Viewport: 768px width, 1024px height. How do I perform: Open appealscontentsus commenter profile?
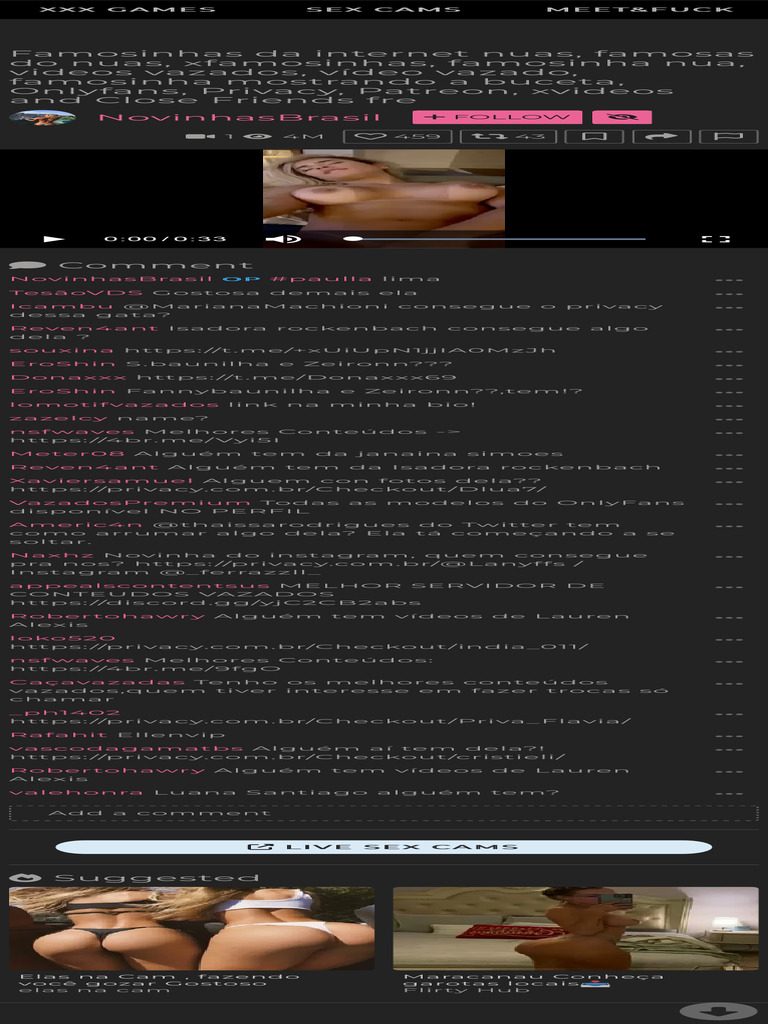point(140,586)
